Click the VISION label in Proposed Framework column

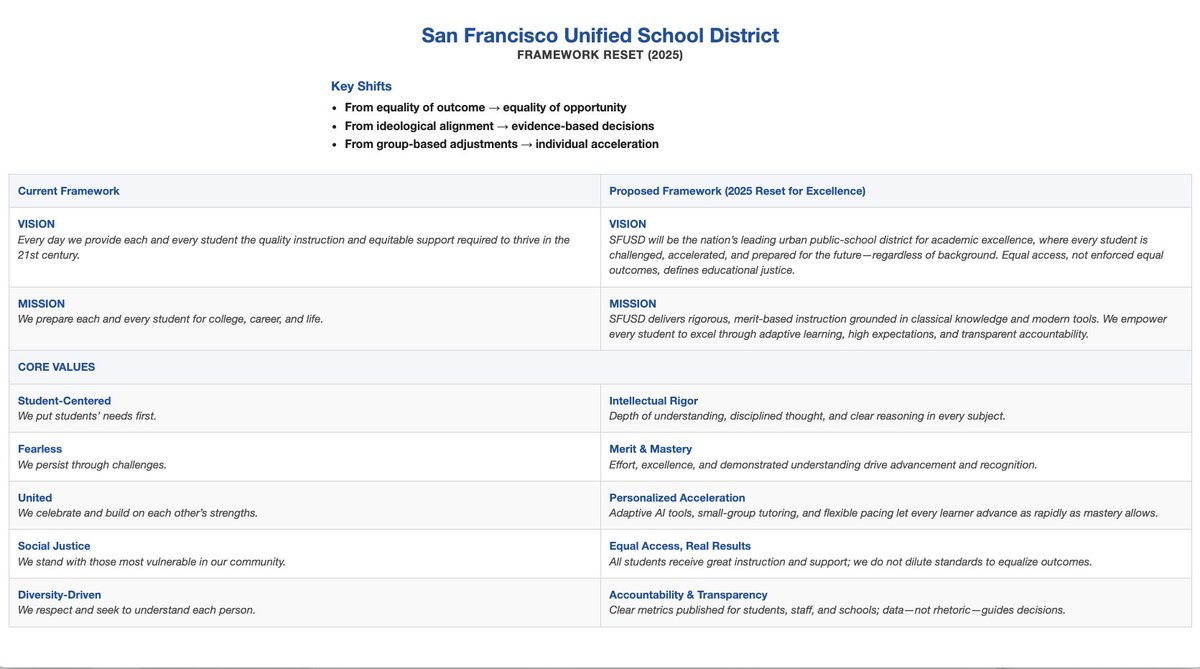coord(628,224)
